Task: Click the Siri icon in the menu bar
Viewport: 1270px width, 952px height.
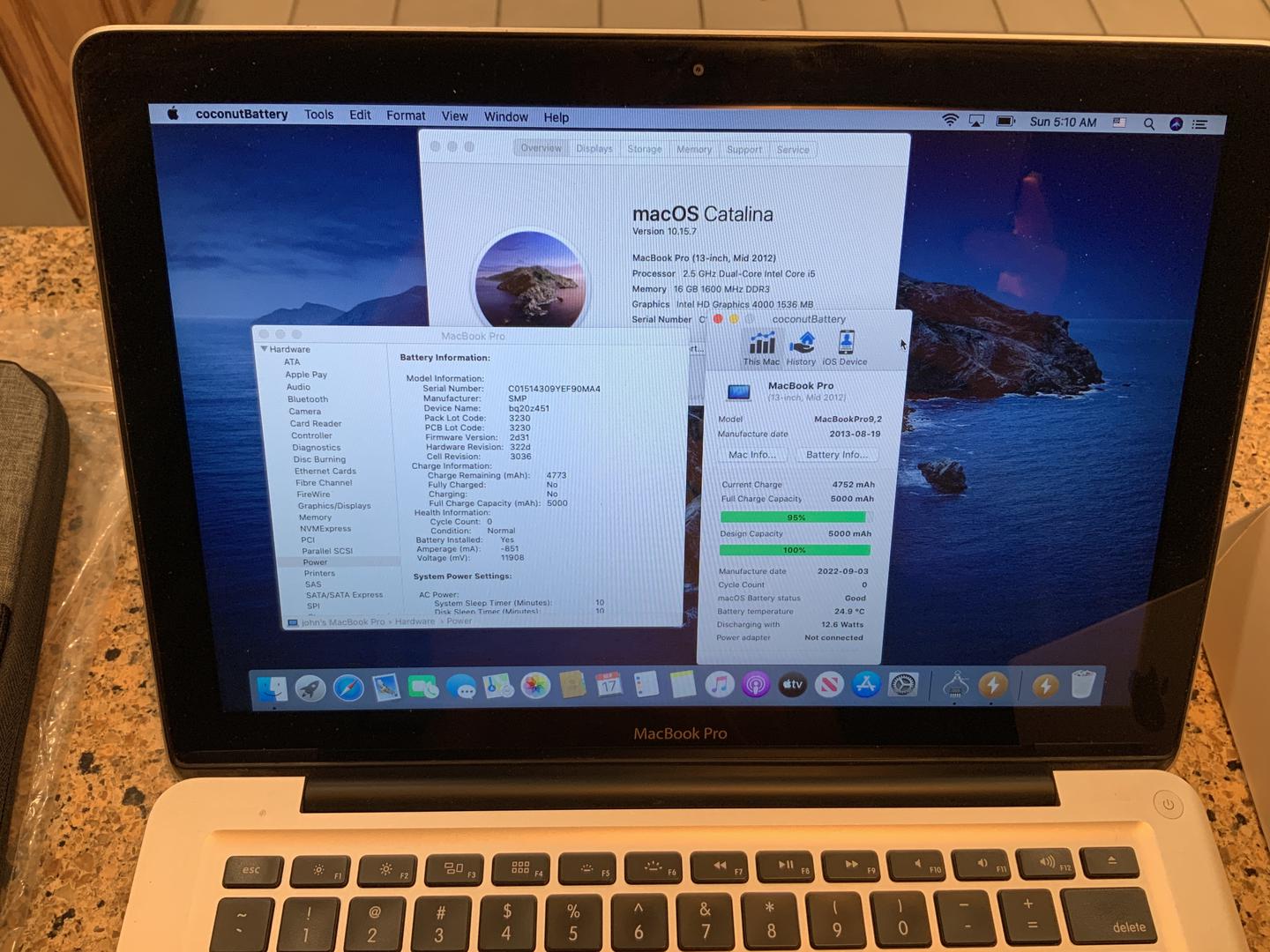Action: (1176, 123)
